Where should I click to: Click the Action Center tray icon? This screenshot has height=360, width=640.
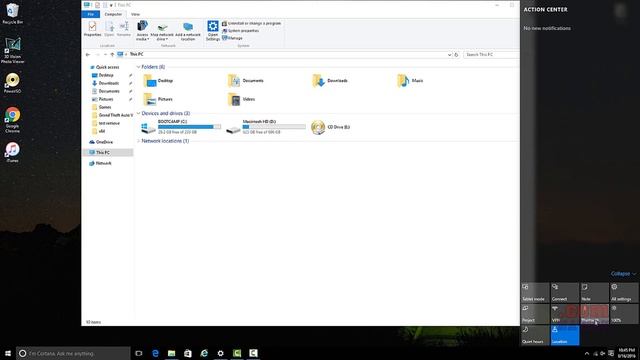coord(611,353)
